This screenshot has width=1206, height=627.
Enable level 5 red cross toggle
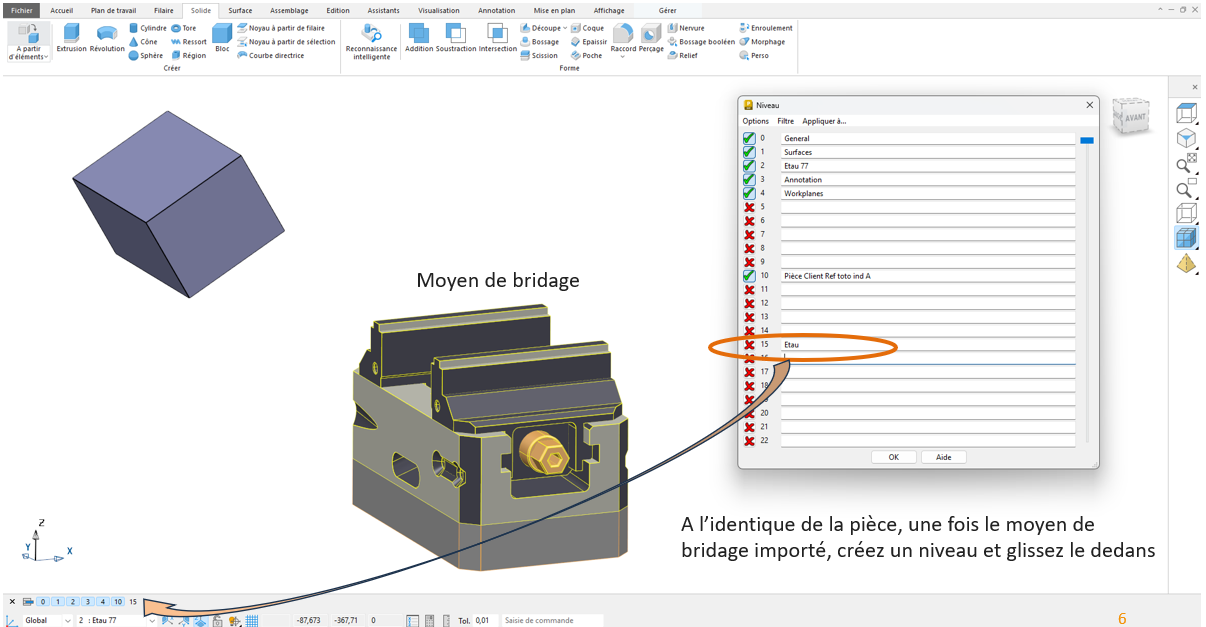749,207
